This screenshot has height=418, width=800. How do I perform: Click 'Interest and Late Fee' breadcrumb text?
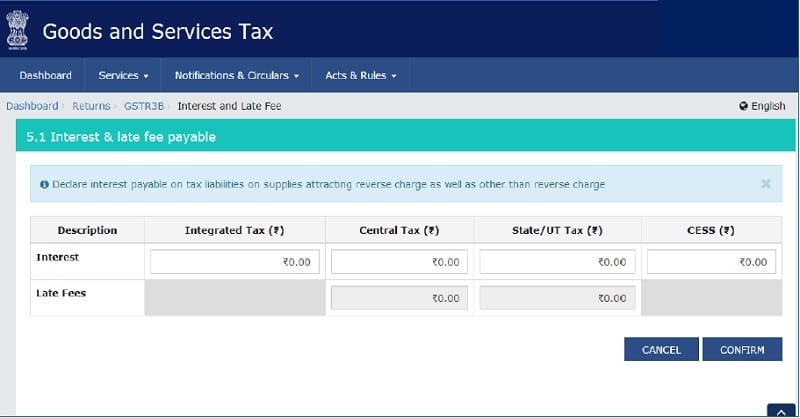(x=229, y=106)
